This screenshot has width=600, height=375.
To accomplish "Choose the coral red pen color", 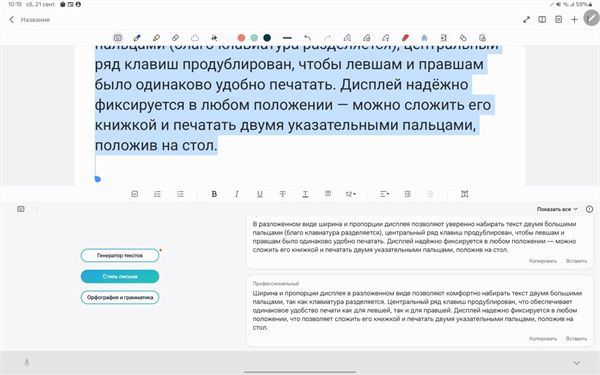I will click(x=241, y=38).
